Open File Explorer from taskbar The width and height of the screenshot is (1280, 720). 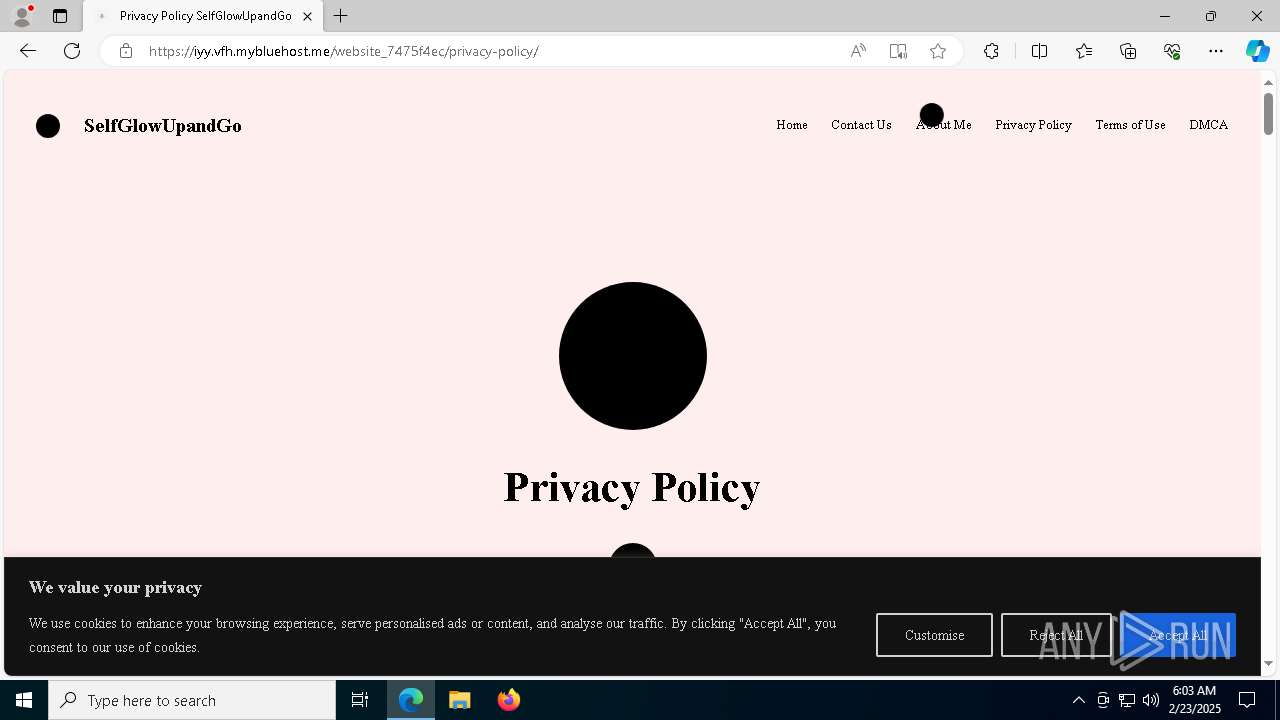pos(460,700)
